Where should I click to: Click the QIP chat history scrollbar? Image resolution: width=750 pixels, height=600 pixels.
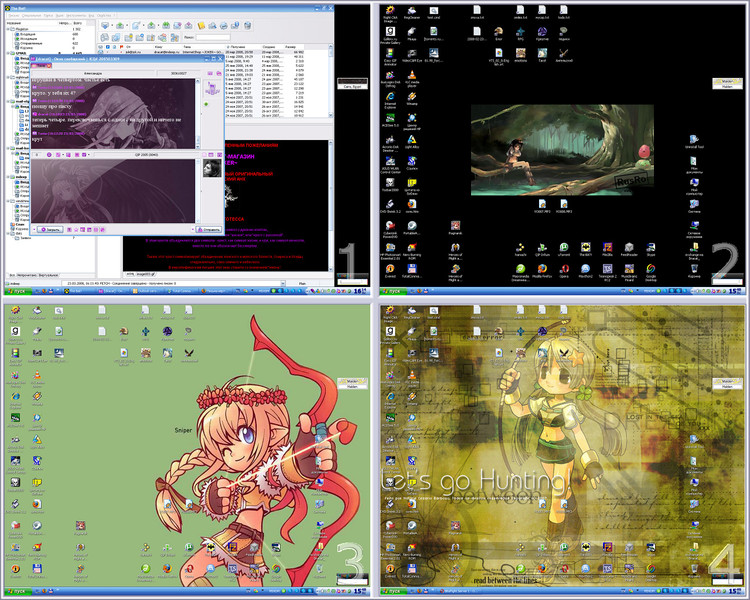[198, 114]
